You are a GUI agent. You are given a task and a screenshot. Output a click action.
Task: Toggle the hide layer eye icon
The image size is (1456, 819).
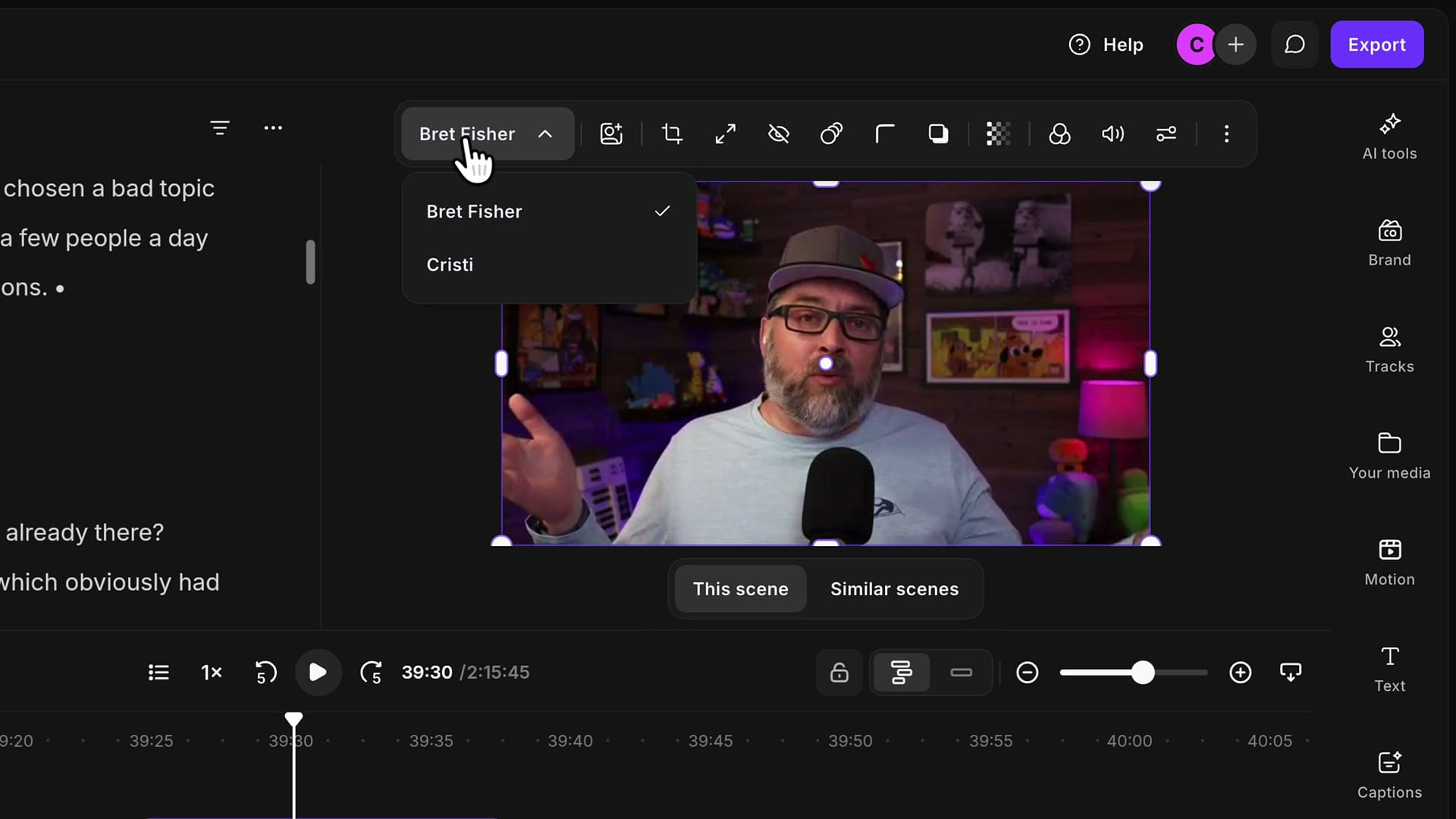pyautogui.click(x=779, y=134)
